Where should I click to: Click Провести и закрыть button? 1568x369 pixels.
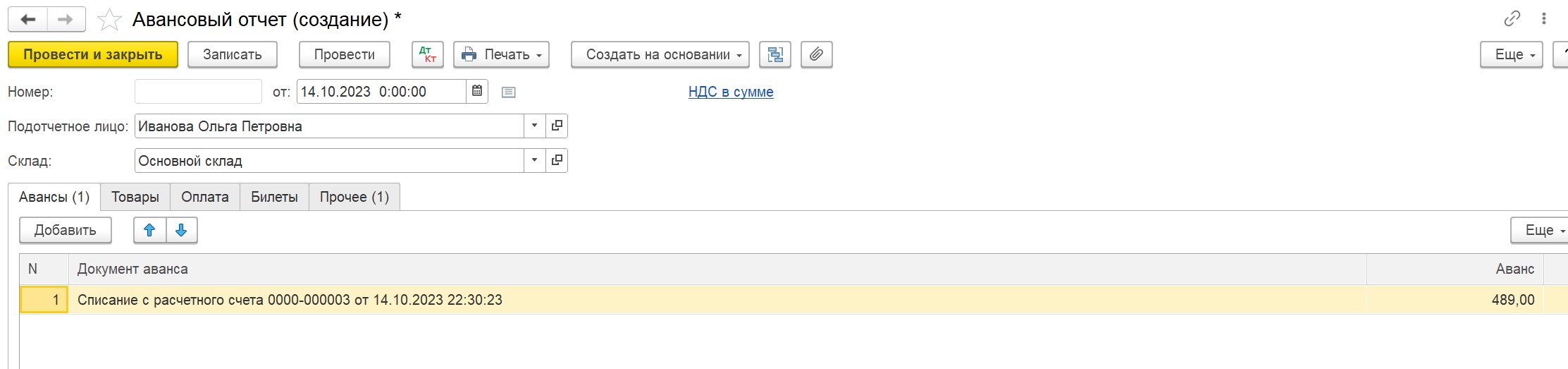[x=93, y=54]
